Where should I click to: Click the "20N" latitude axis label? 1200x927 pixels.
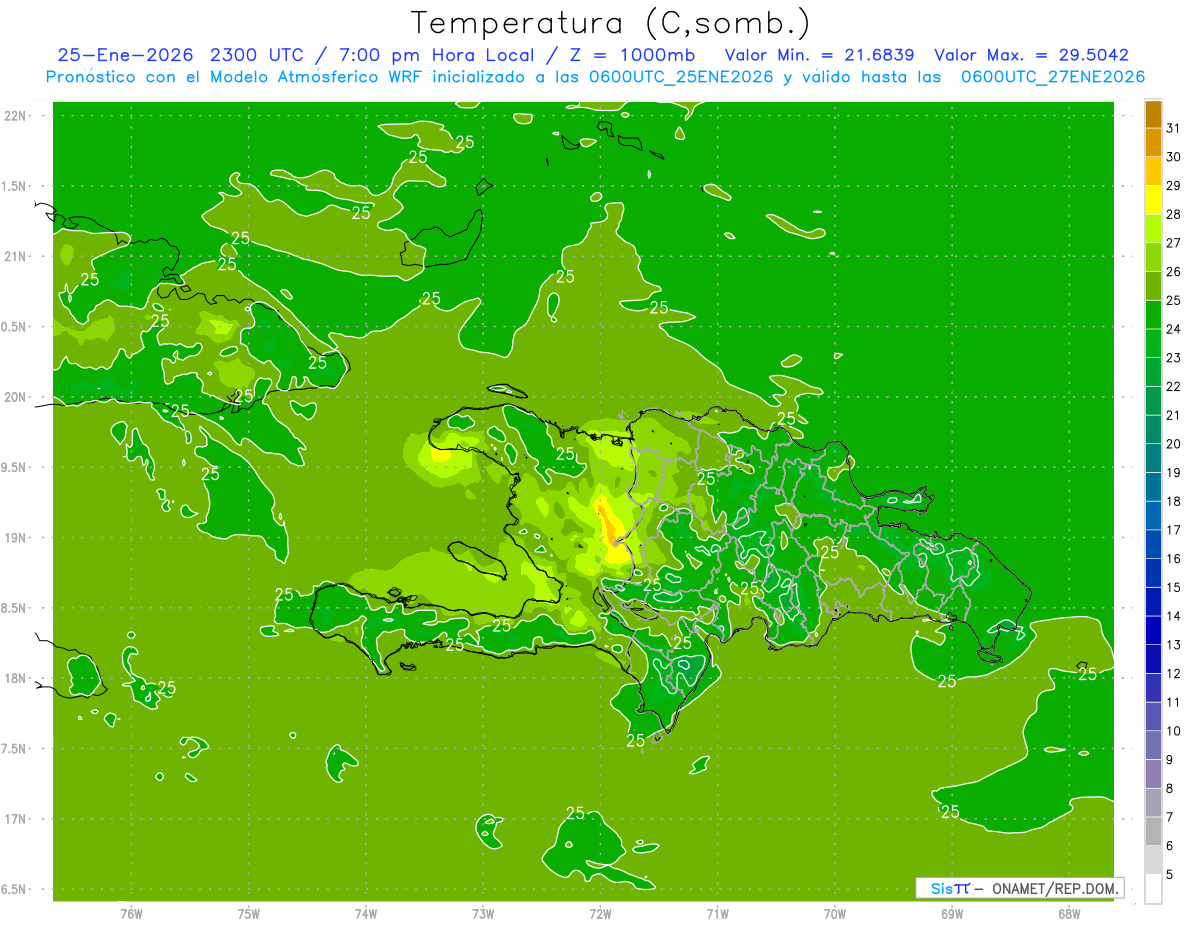(15, 397)
